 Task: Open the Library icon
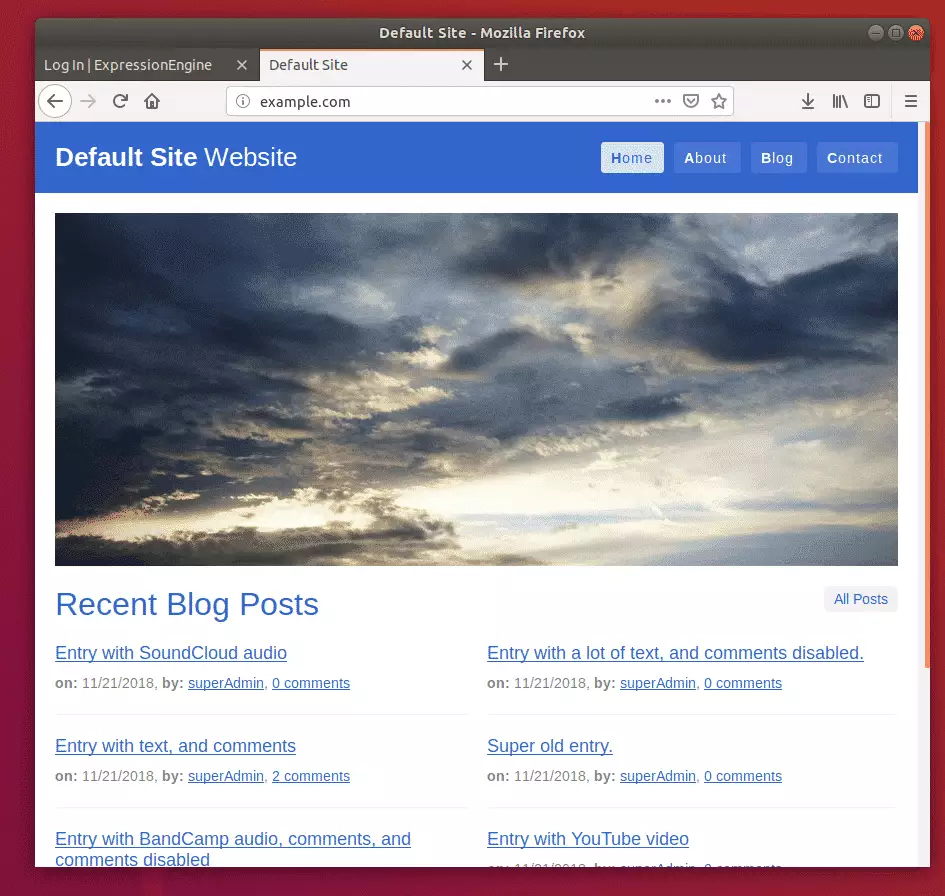pos(840,101)
